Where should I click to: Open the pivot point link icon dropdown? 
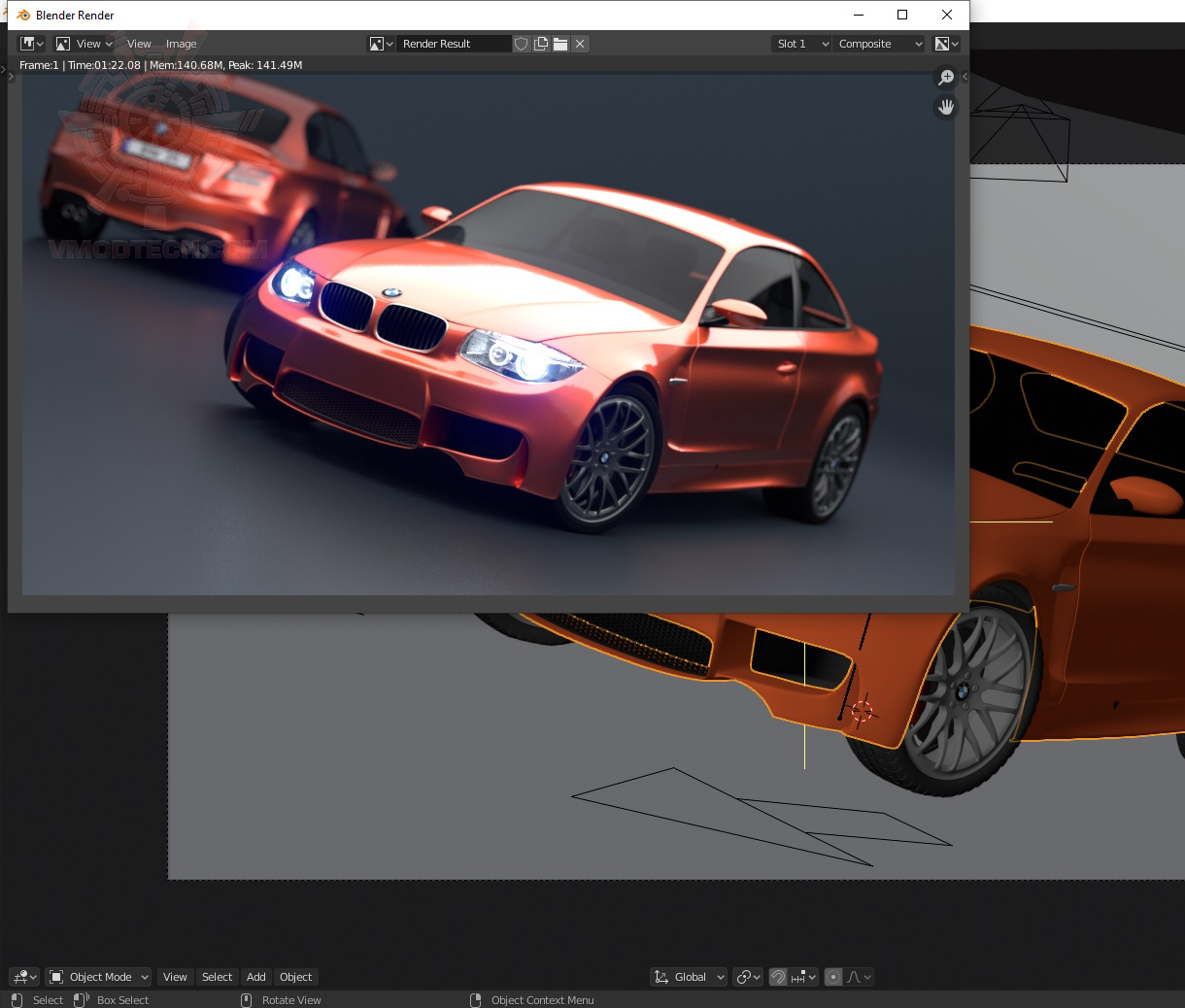click(x=748, y=977)
